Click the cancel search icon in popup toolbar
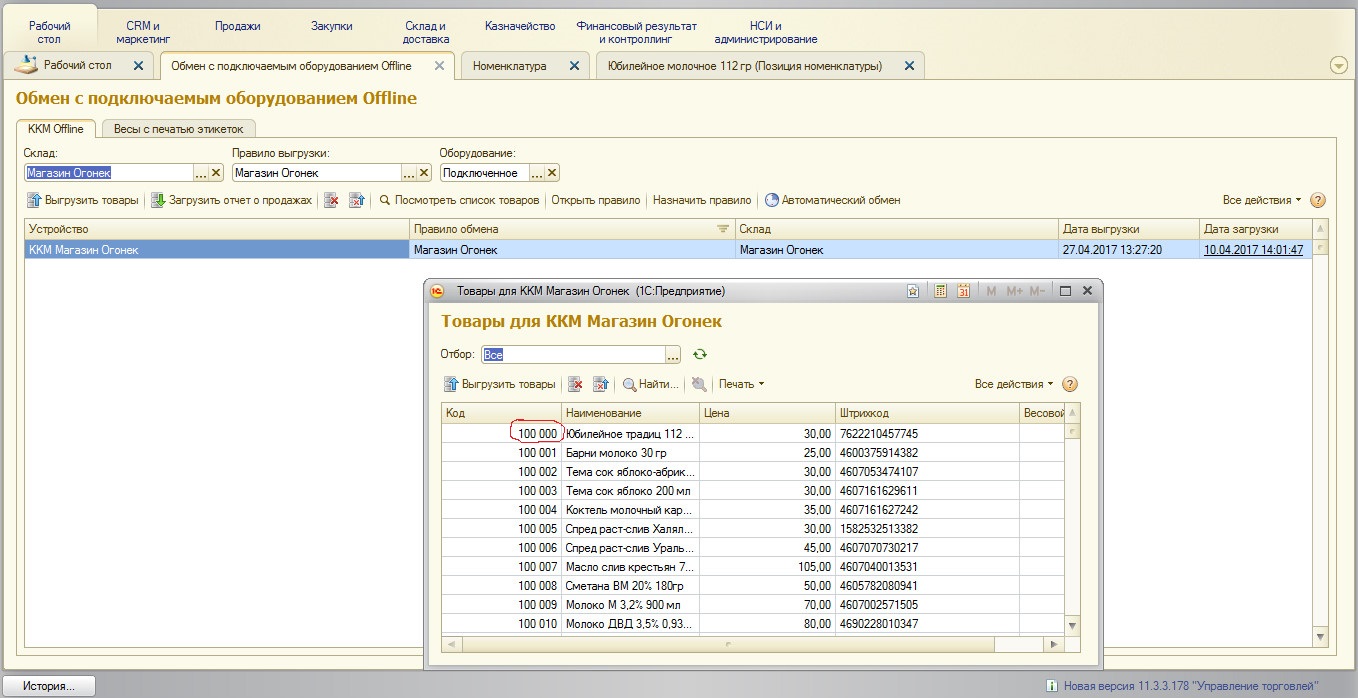The width and height of the screenshot is (1358, 698). (698, 384)
